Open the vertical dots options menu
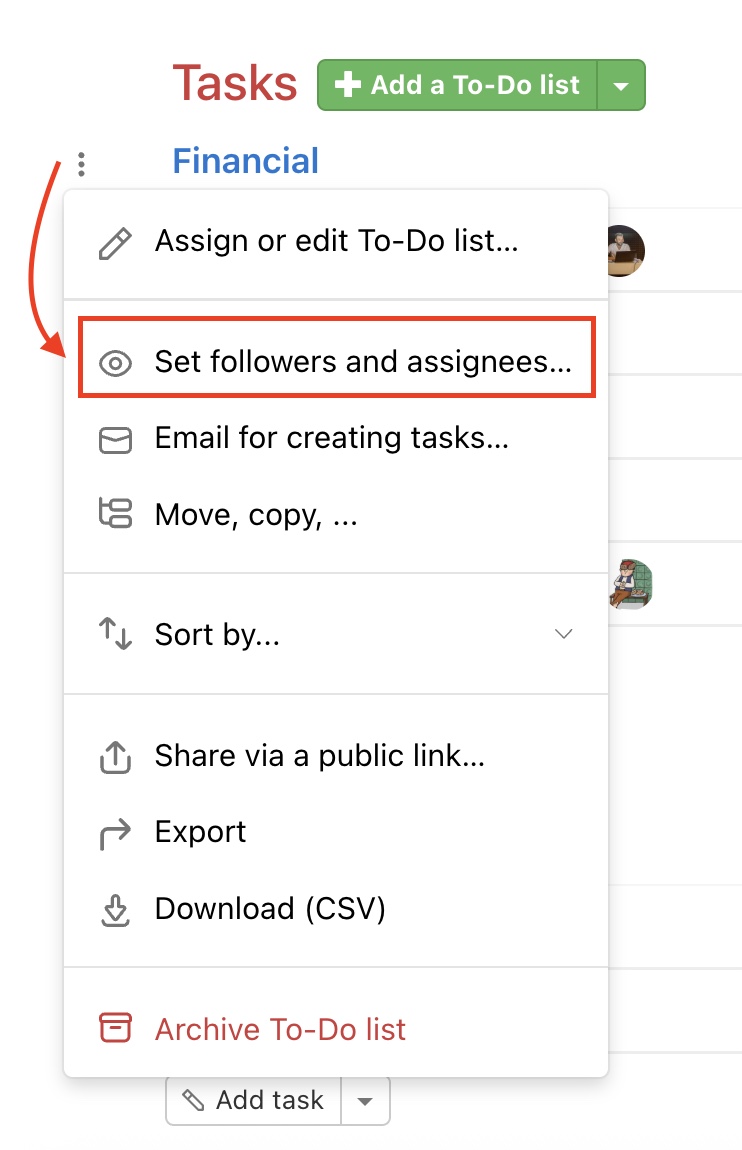Viewport: 742px width, 1150px height. pos(80,162)
